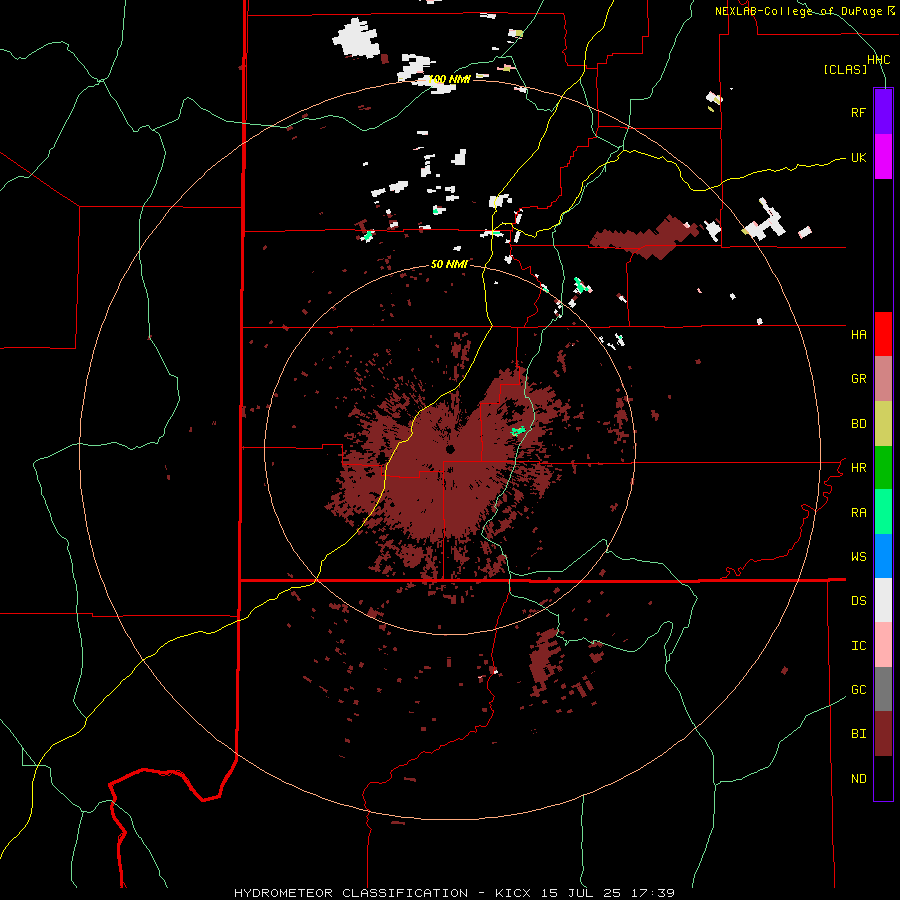Click the '17:39' timestamp

point(653,893)
